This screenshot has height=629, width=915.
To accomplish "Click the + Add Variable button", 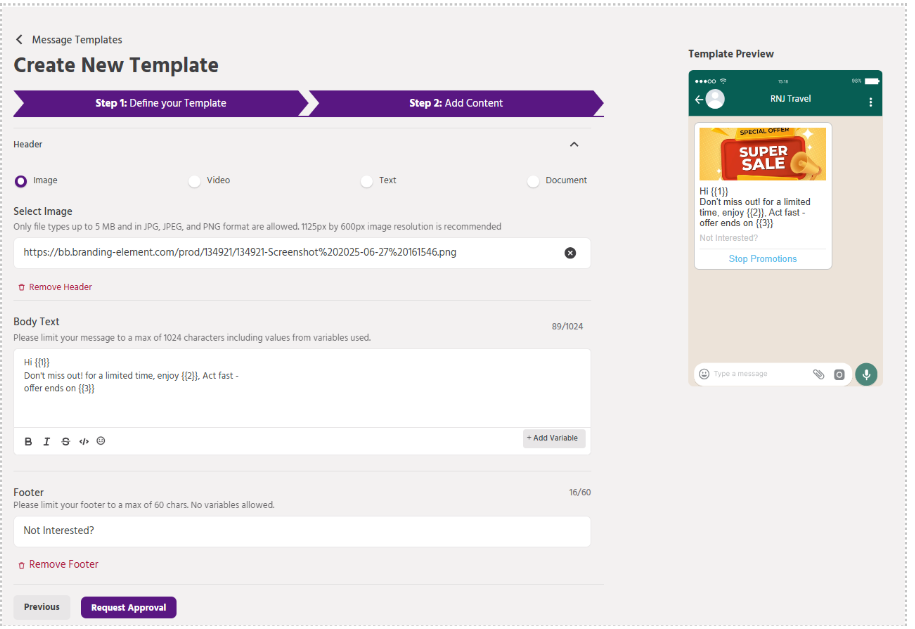I will tap(553, 438).
